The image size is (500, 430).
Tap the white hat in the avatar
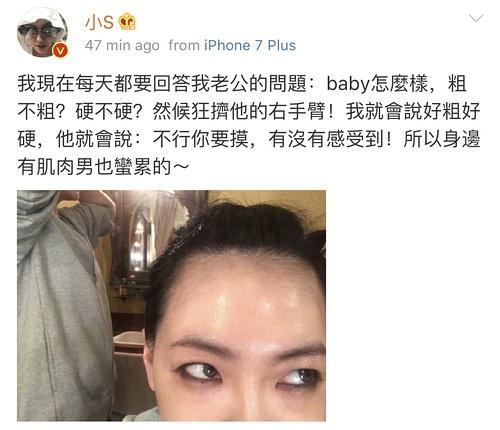click(42, 18)
